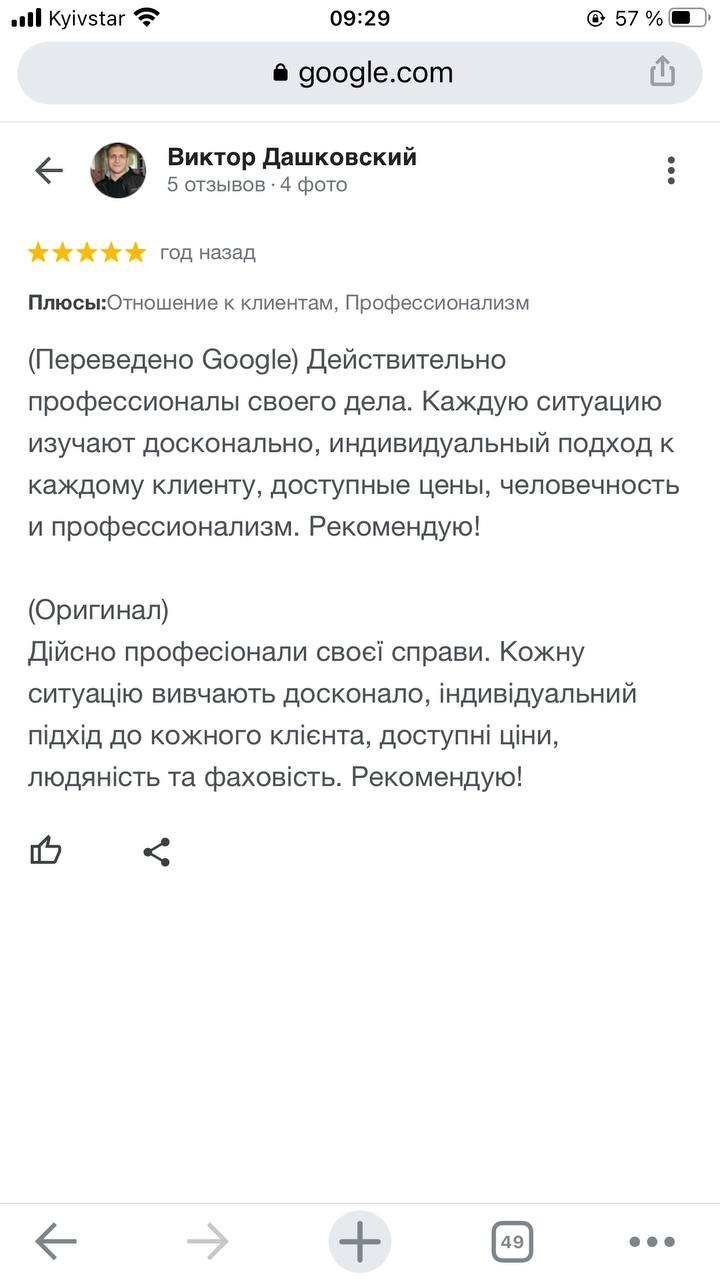Tap the browser share icon in address bar
Image resolution: width=720 pixels, height=1280 pixels.
(x=662, y=72)
